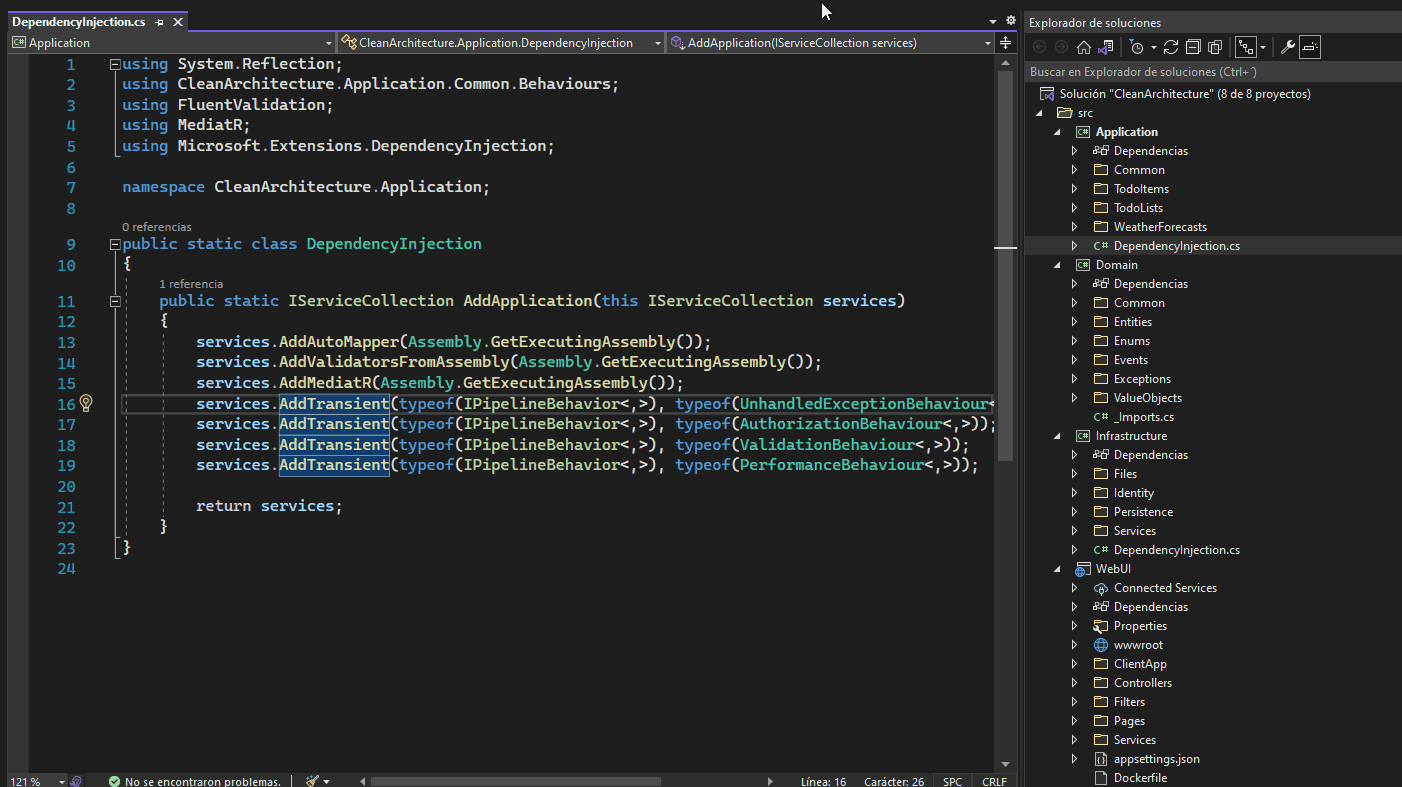
Task: Open Quick Actions lightbulb on line 16
Action: pos(85,403)
